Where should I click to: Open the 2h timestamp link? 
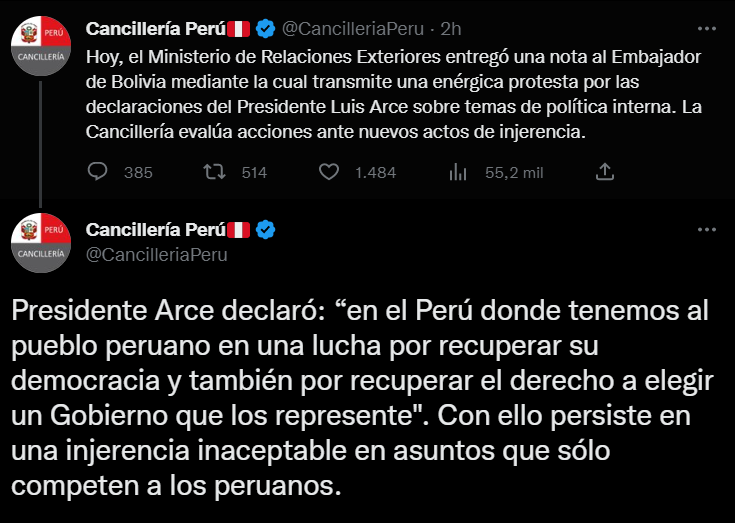pos(450,27)
